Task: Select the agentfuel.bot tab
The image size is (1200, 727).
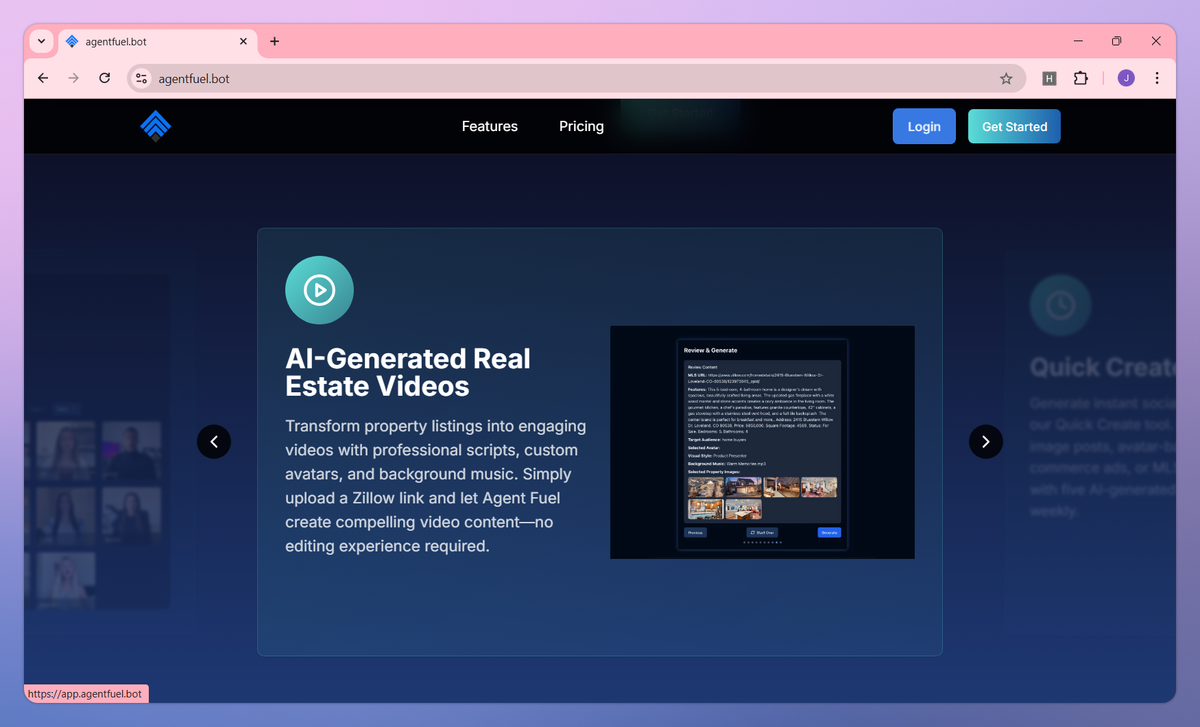Action: point(157,42)
